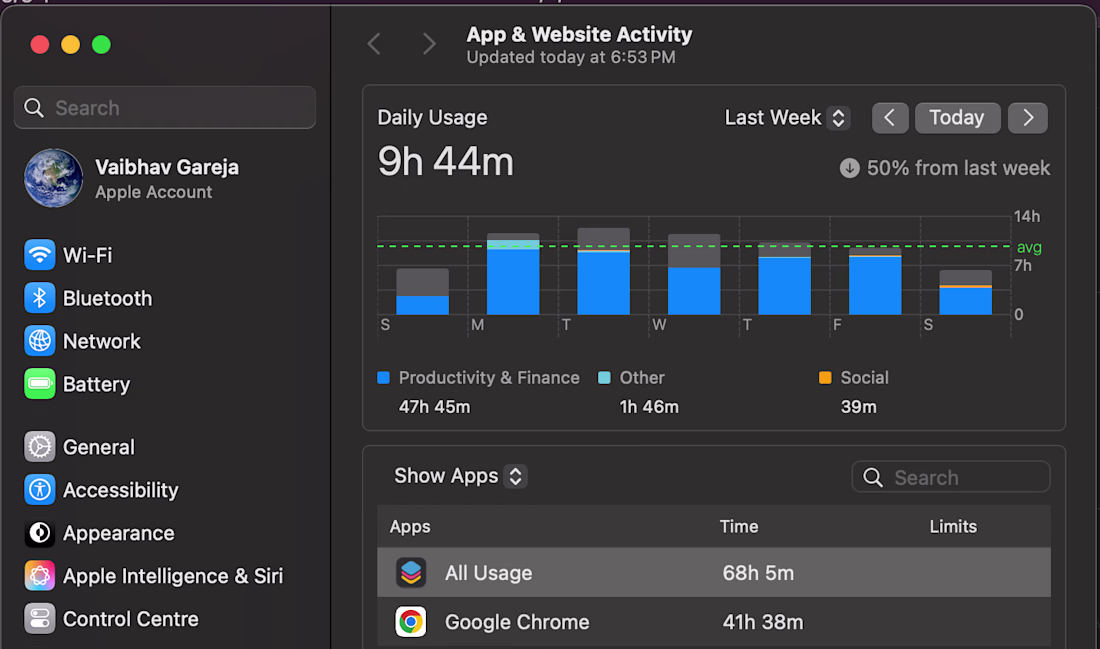1100x649 pixels.
Task: Go to next period with right arrow
Action: point(1028,118)
